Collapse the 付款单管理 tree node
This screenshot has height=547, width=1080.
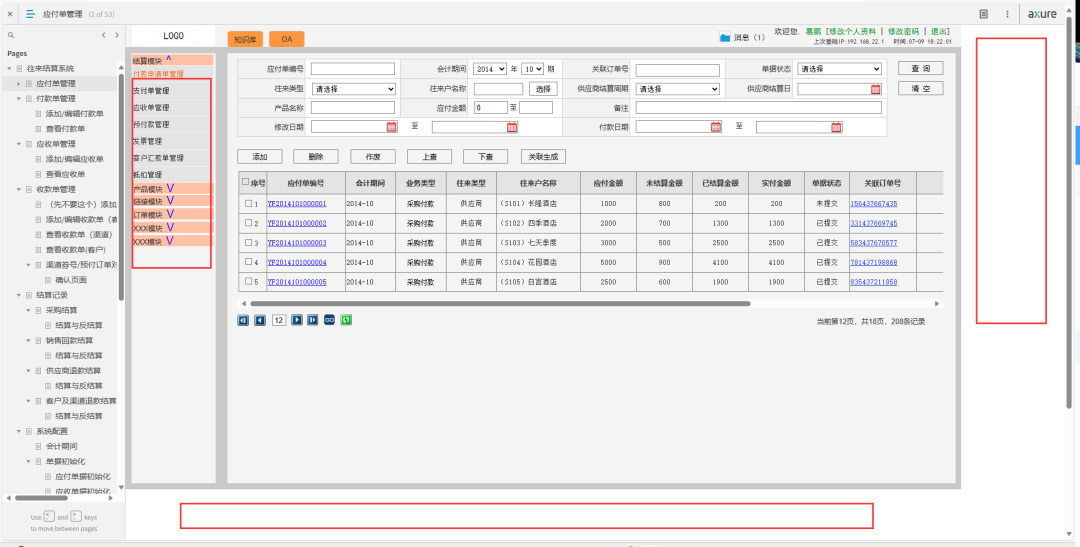pyautogui.click(x=19, y=99)
